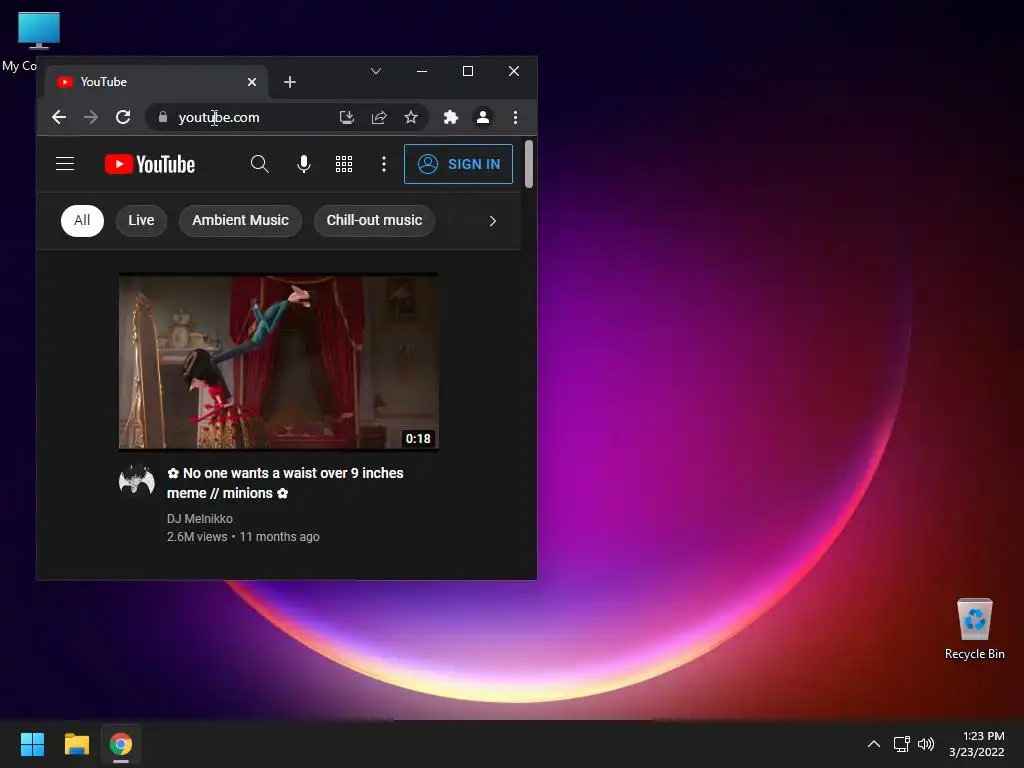The image size is (1024, 768).
Task: Select the Chill-out music chip
Action: tap(374, 220)
